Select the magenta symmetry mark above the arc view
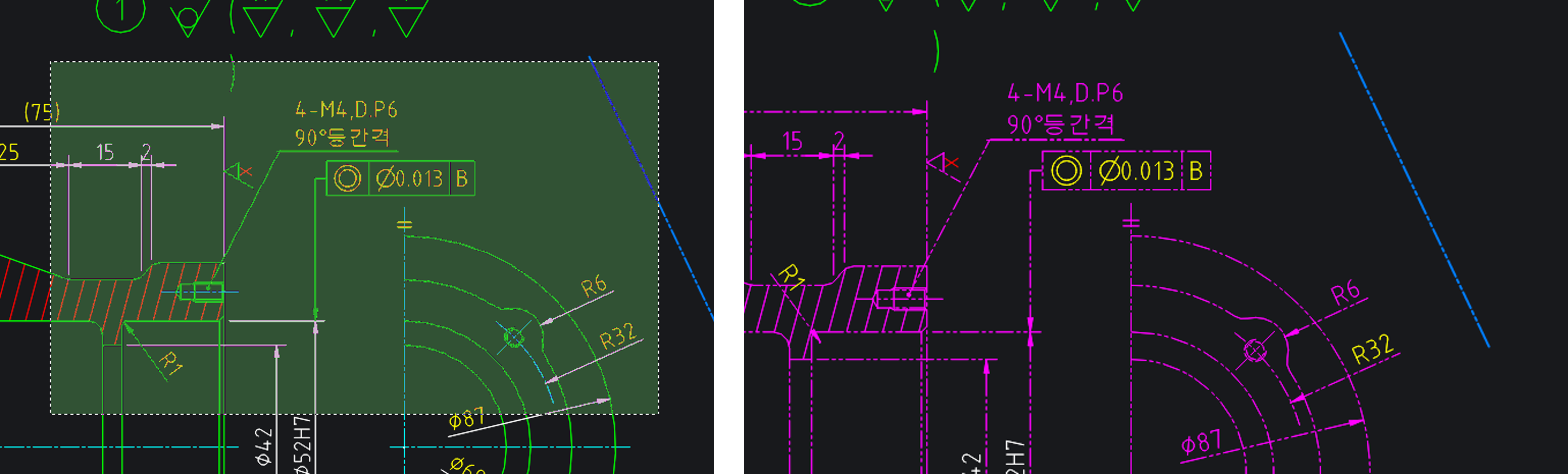This screenshot has height=474, width=1568. 1131,223
